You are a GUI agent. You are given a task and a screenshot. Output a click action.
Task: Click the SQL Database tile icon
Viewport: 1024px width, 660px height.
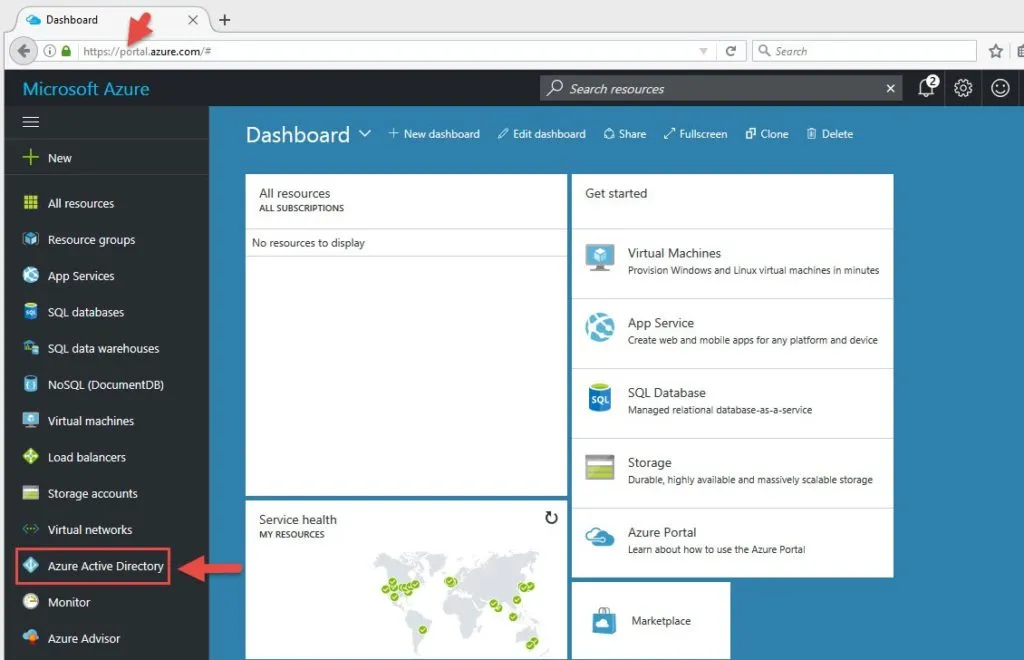(600, 398)
